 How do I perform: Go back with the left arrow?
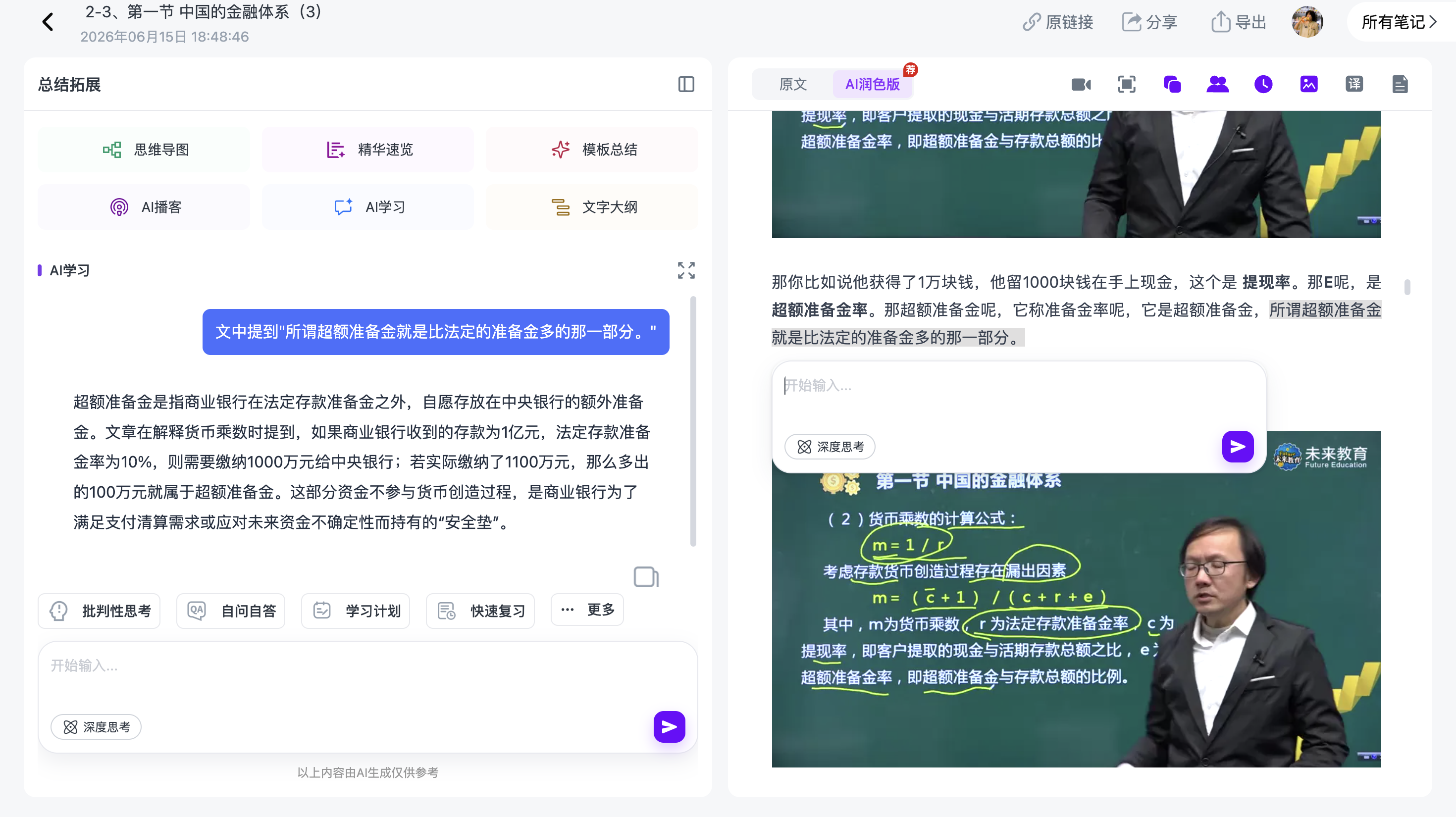click(x=48, y=23)
